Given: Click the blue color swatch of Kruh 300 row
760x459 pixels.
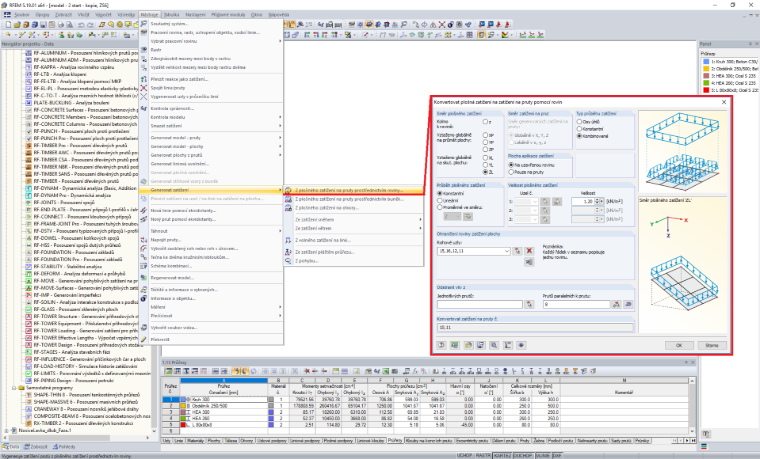Looking at the screenshot, I should click(183, 399).
